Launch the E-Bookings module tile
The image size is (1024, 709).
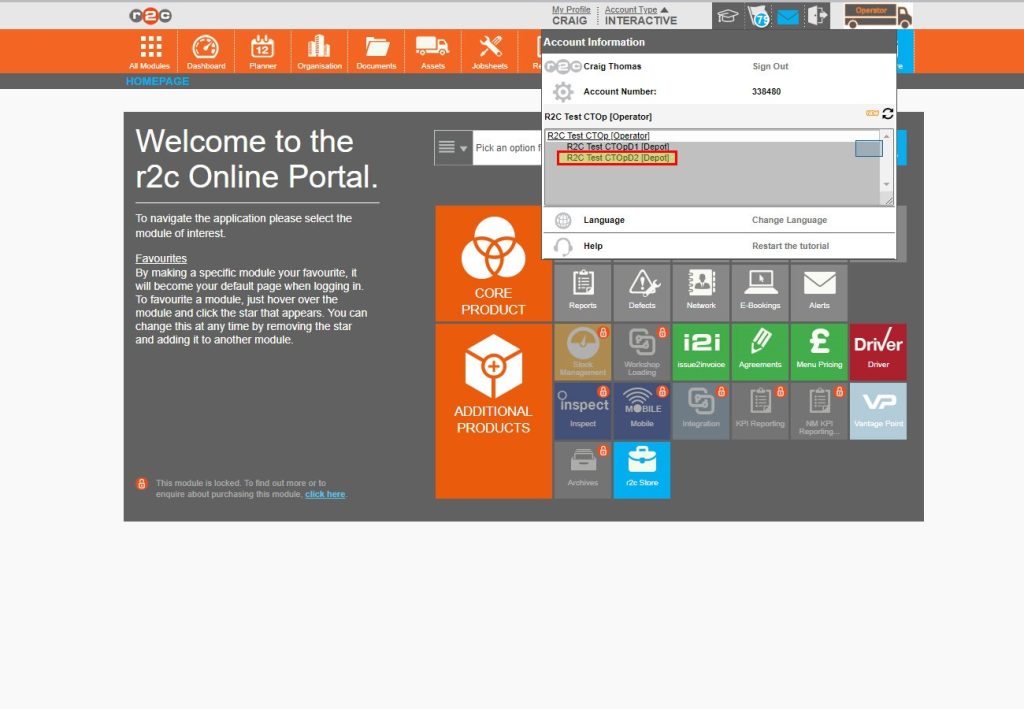[760, 290]
